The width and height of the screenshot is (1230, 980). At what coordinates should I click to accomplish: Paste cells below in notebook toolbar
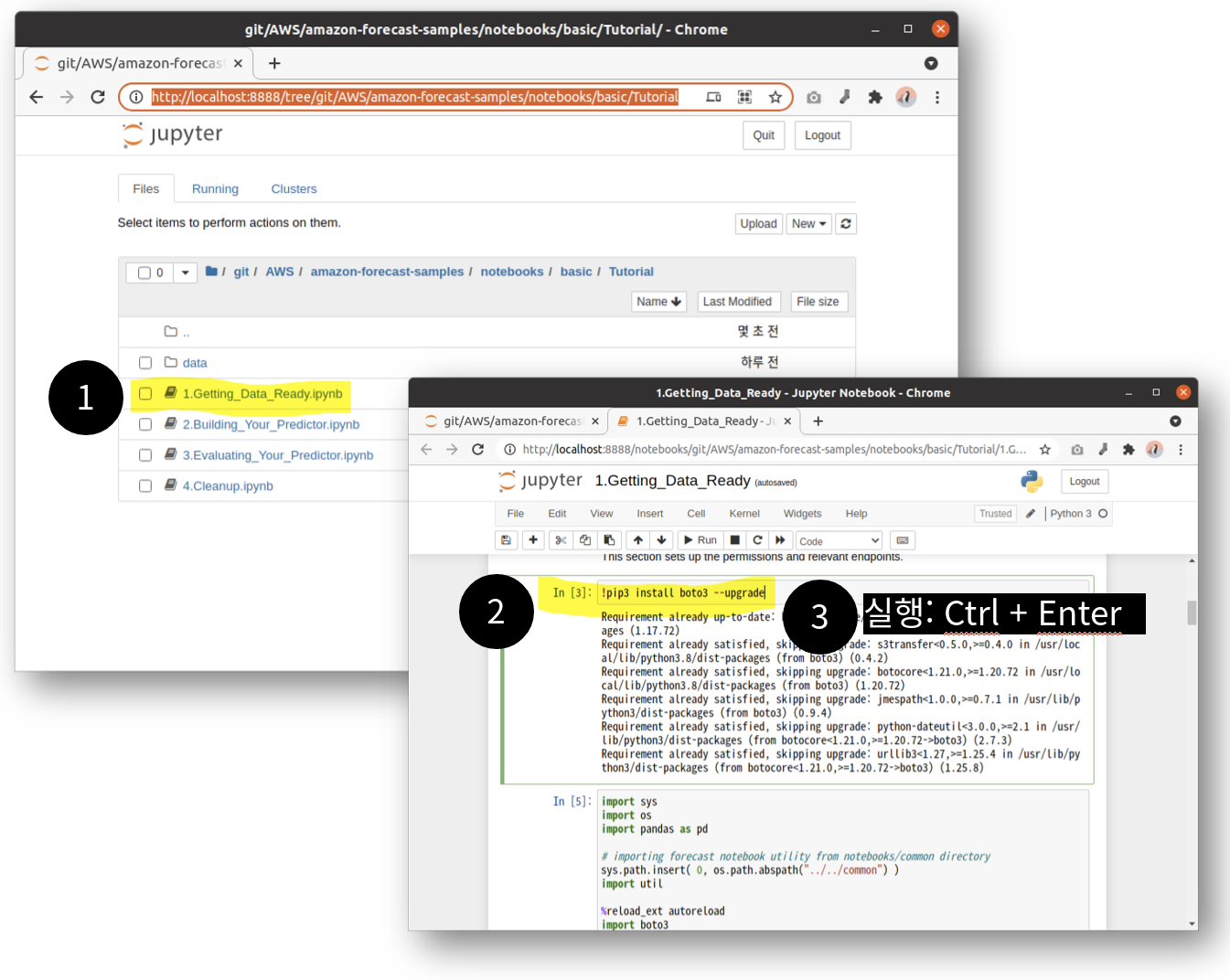tap(609, 540)
